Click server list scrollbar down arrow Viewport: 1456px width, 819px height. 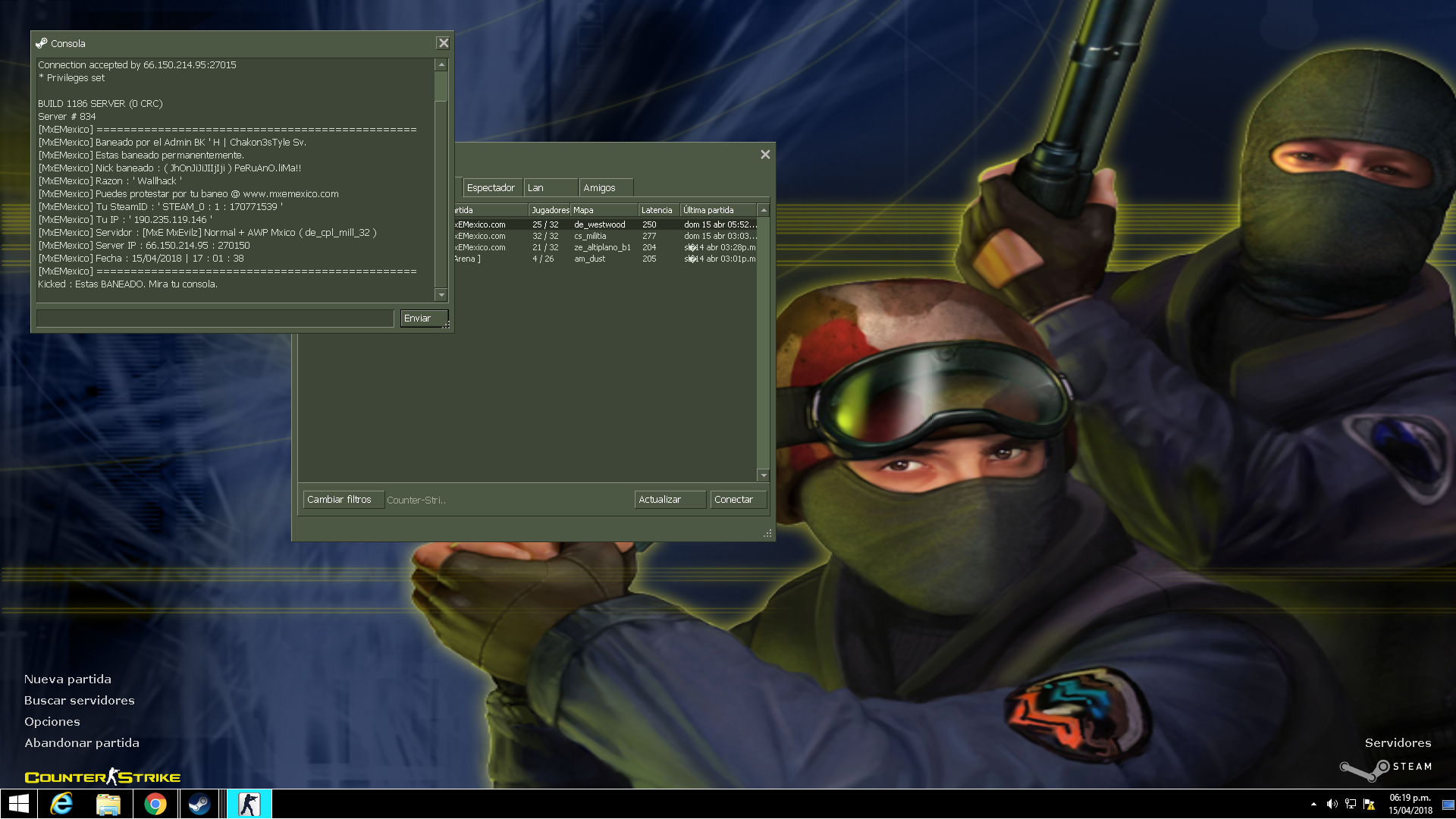(764, 475)
